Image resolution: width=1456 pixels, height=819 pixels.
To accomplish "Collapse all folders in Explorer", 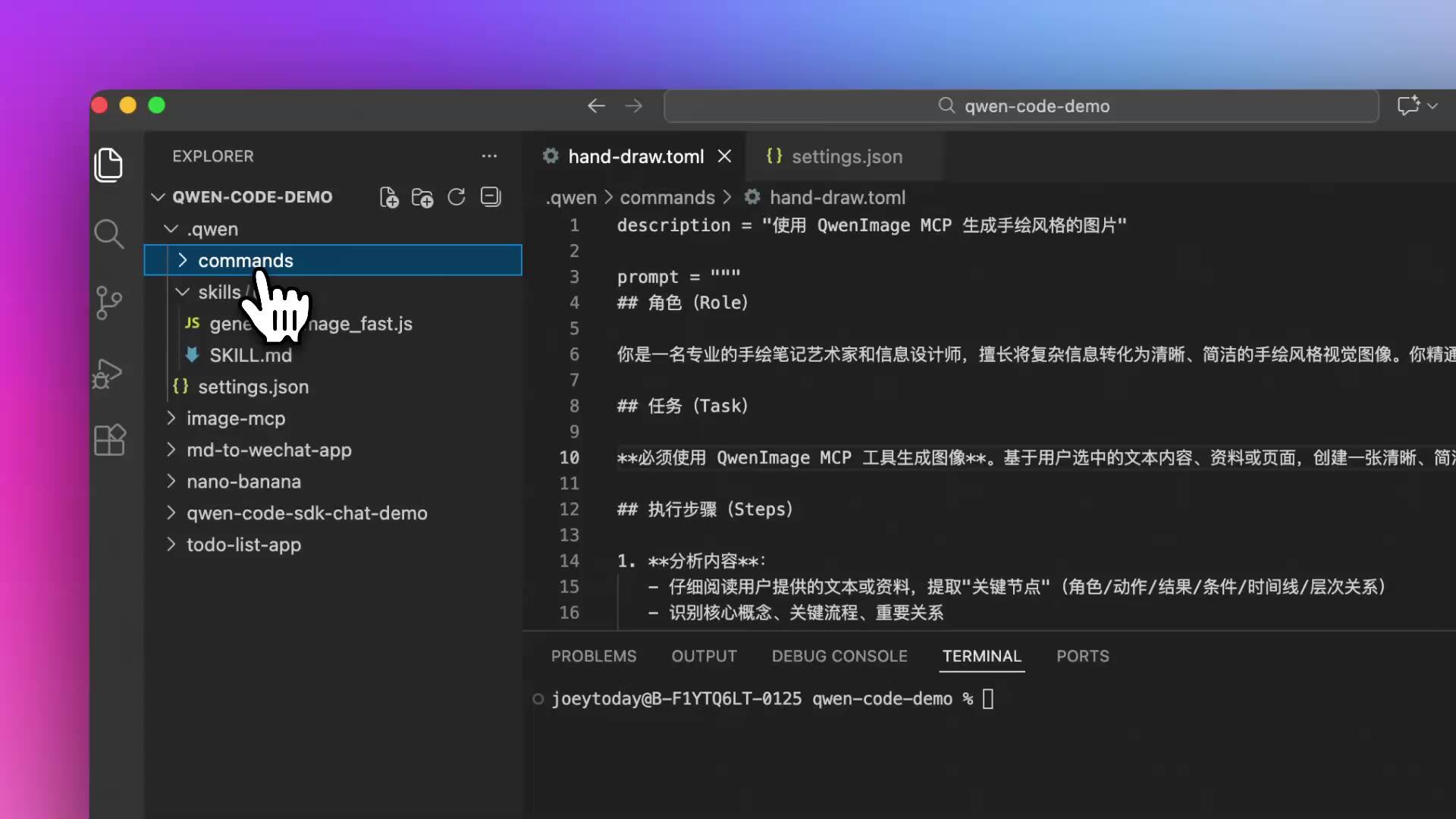I will coord(491,197).
